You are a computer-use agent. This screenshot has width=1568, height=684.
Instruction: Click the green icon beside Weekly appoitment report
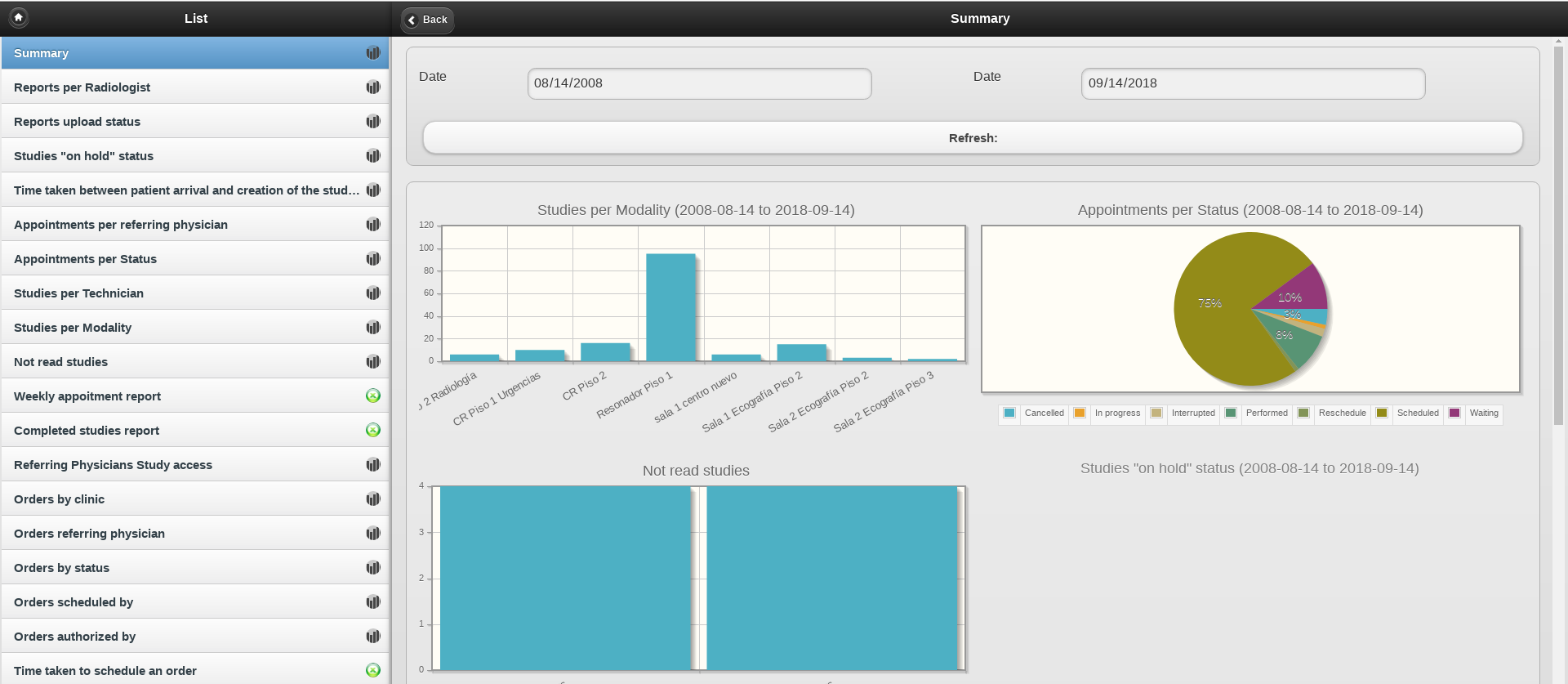(x=373, y=396)
